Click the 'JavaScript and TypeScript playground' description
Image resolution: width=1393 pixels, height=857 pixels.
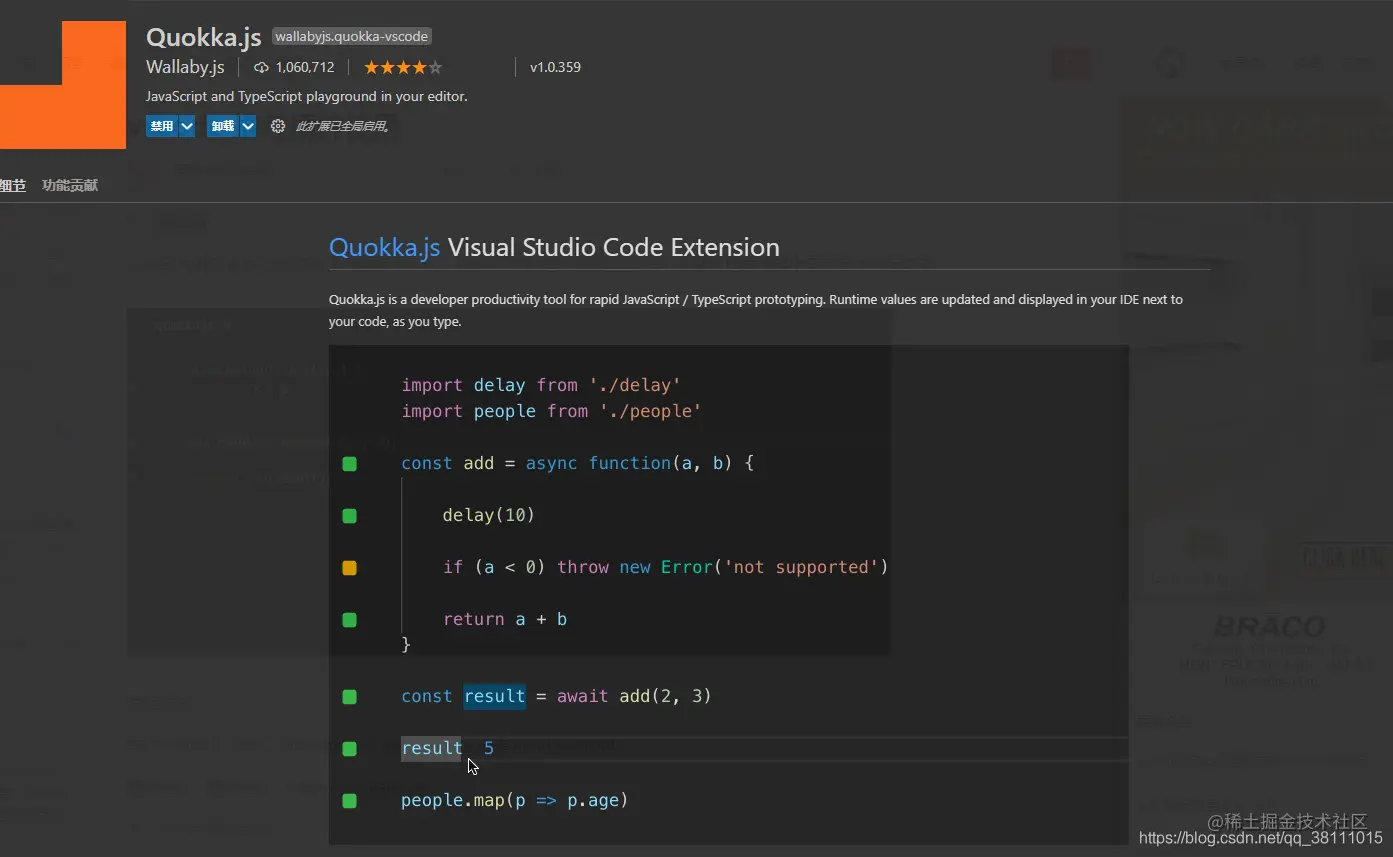click(307, 96)
